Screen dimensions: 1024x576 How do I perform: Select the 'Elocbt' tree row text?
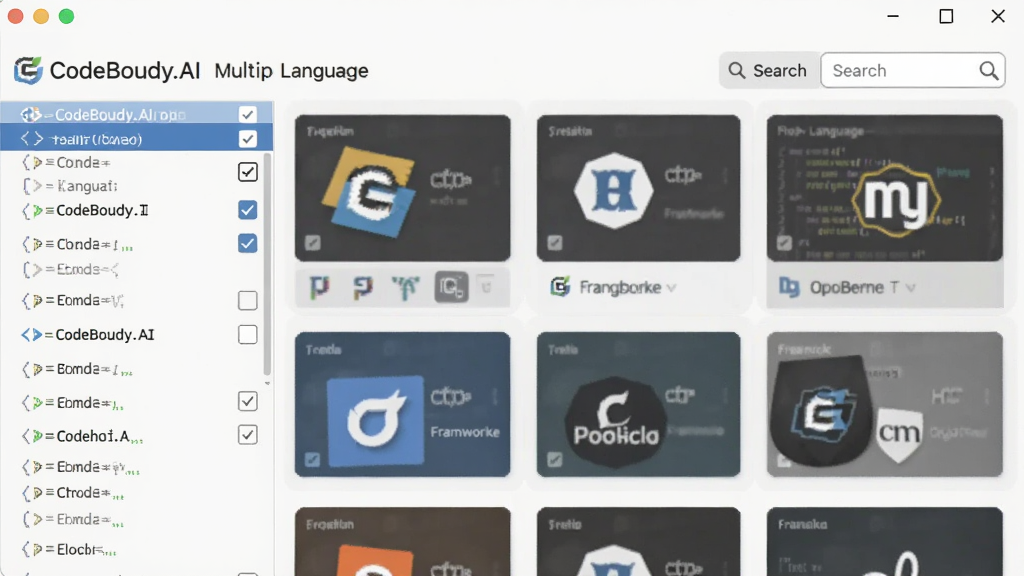(x=78, y=550)
